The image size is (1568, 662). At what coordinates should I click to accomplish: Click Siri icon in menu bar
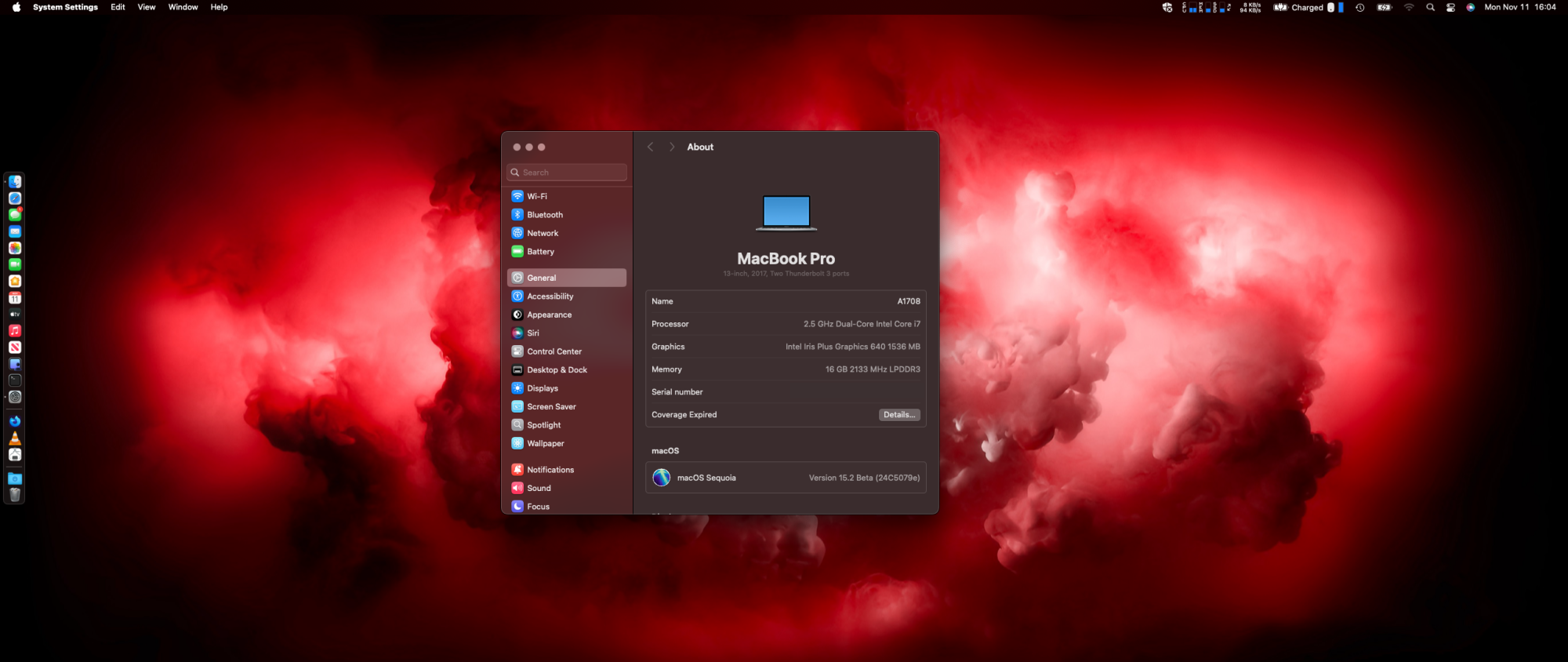(x=1470, y=7)
